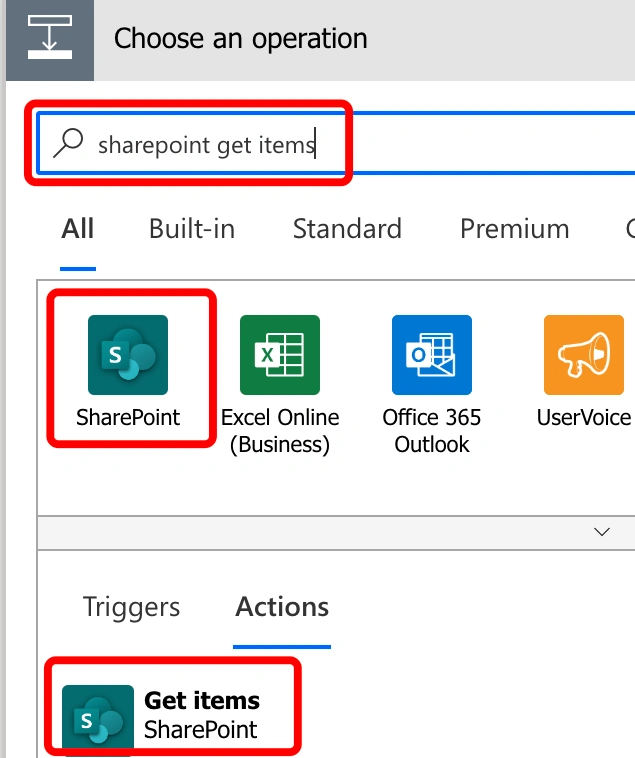Switch to the Premium tab
Image resolution: width=635 pixels, height=758 pixels.
515,229
